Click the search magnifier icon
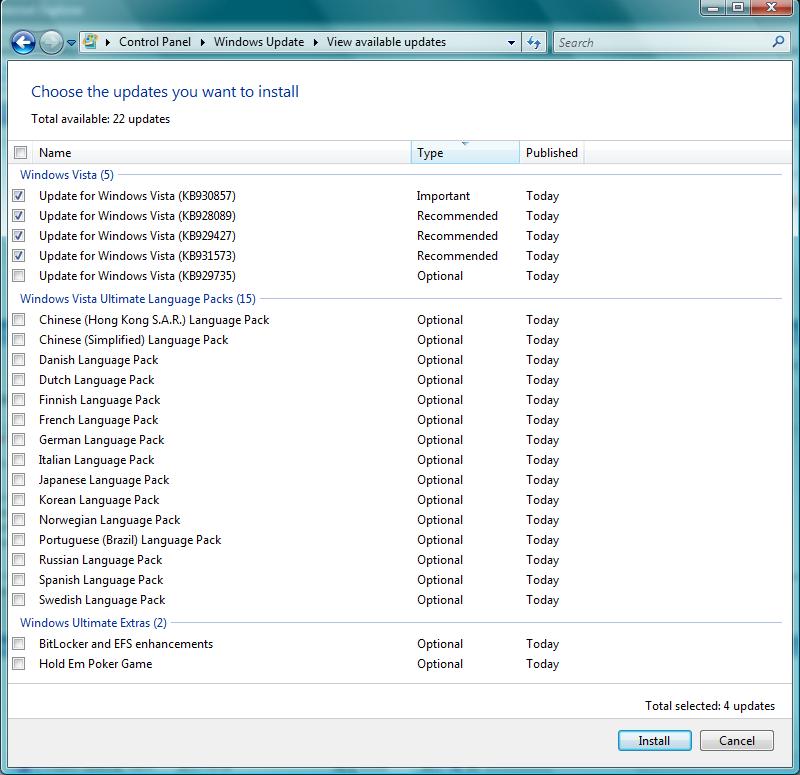800x775 pixels. [x=778, y=42]
